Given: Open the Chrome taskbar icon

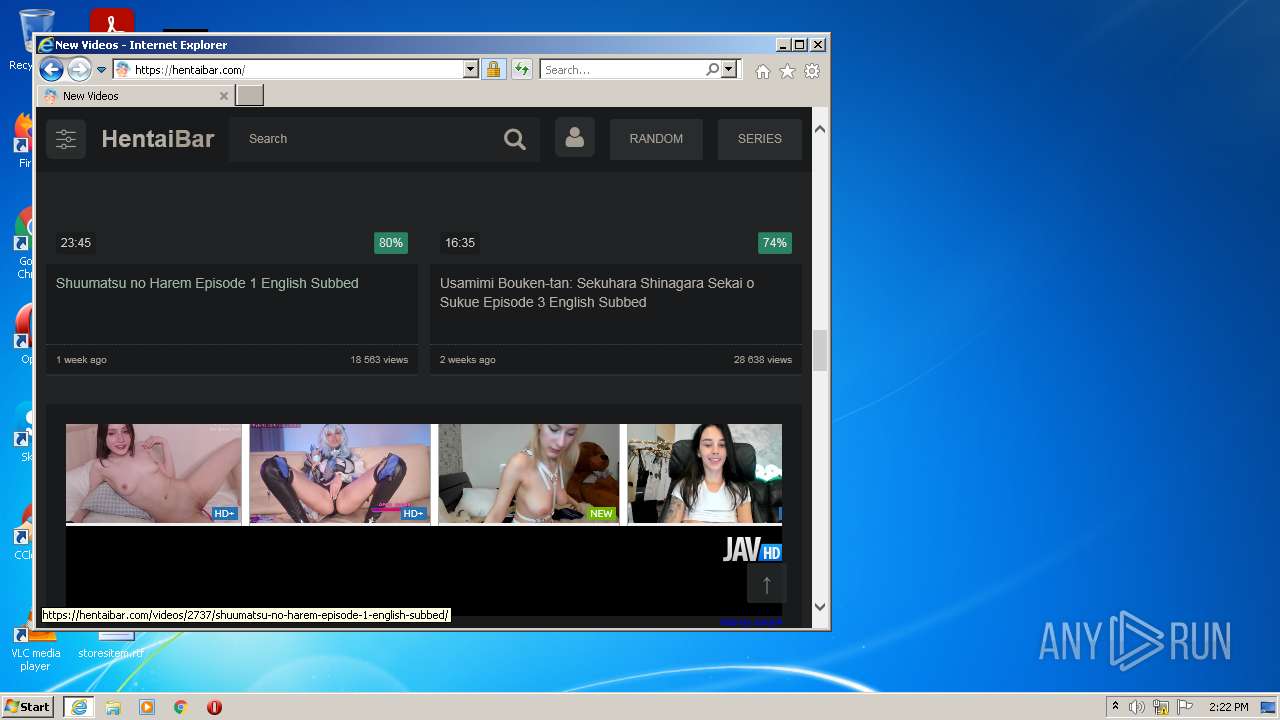Looking at the screenshot, I should (181, 707).
